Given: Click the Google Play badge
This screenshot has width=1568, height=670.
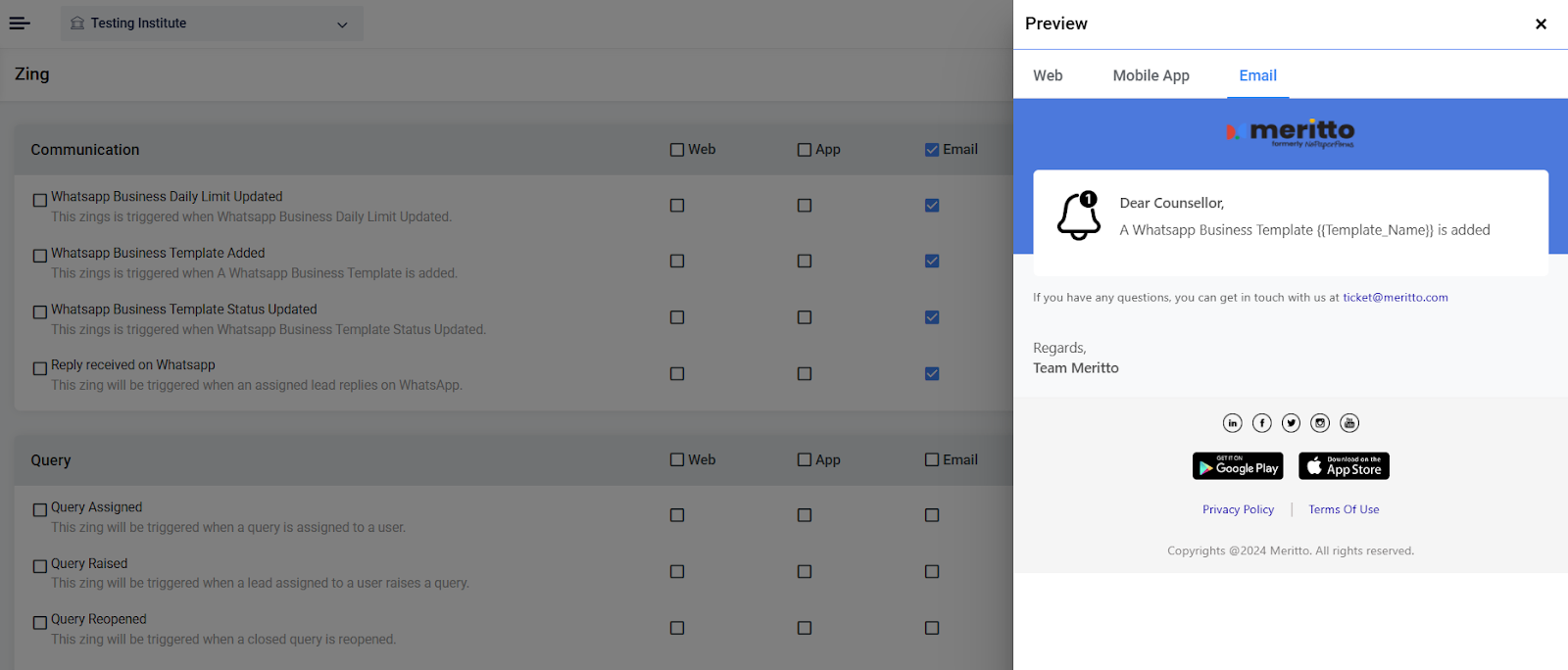Looking at the screenshot, I should [x=1238, y=466].
